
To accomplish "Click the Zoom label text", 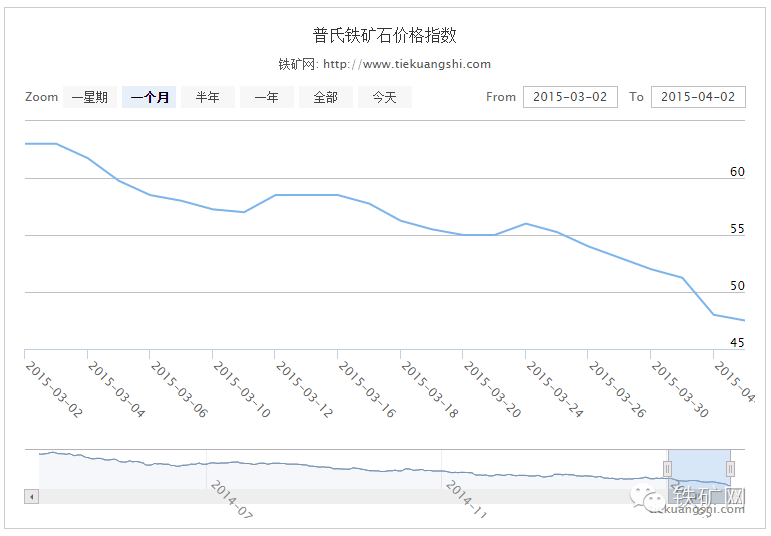I will click(x=42, y=97).
